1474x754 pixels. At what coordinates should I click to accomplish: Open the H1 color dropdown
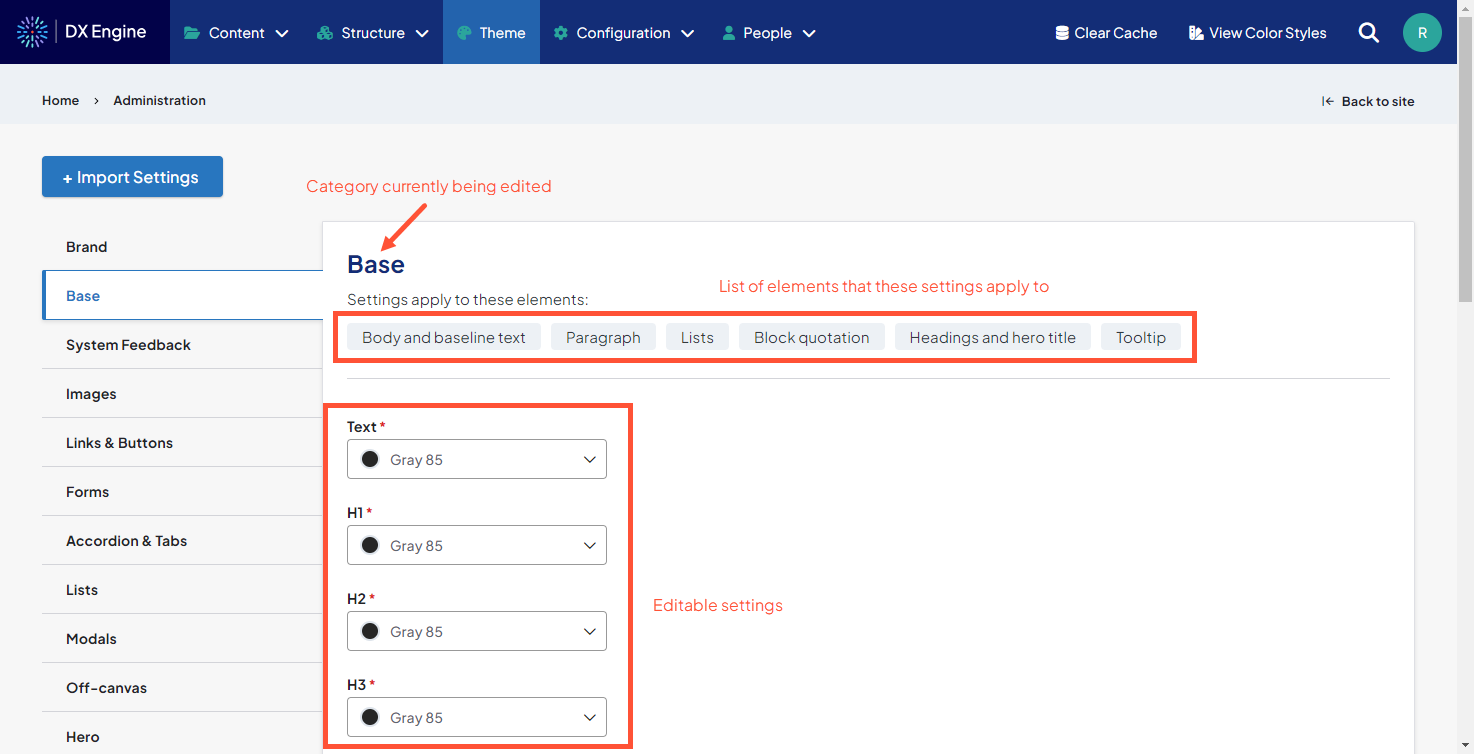[x=477, y=545]
